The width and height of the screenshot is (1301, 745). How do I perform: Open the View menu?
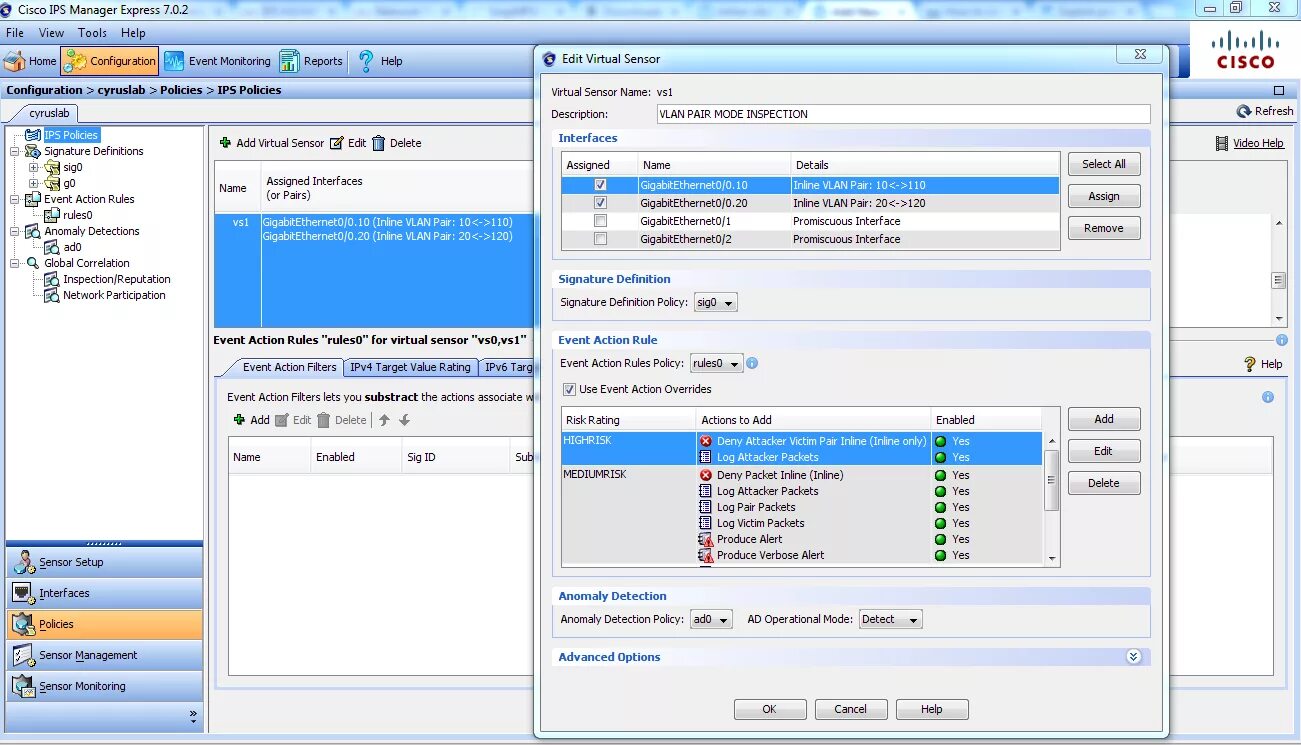(51, 33)
